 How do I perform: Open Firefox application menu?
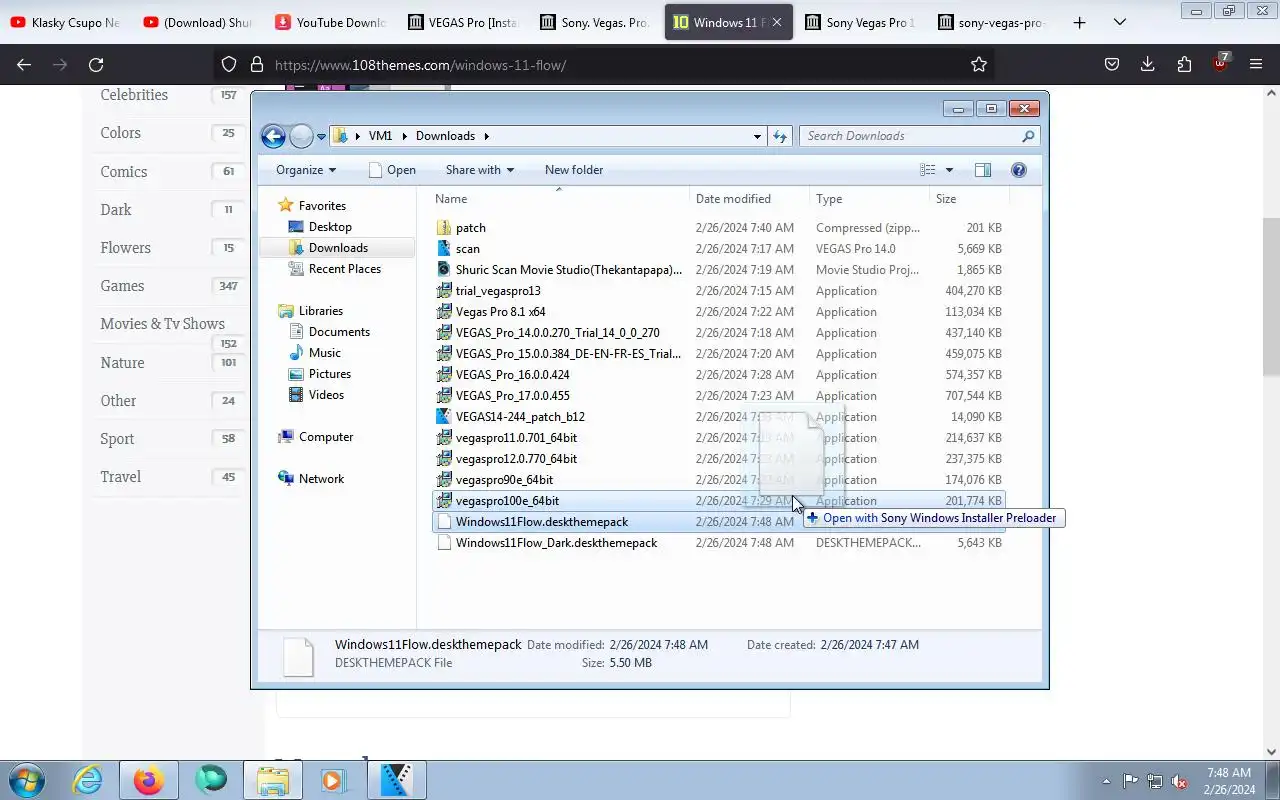click(x=1256, y=65)
